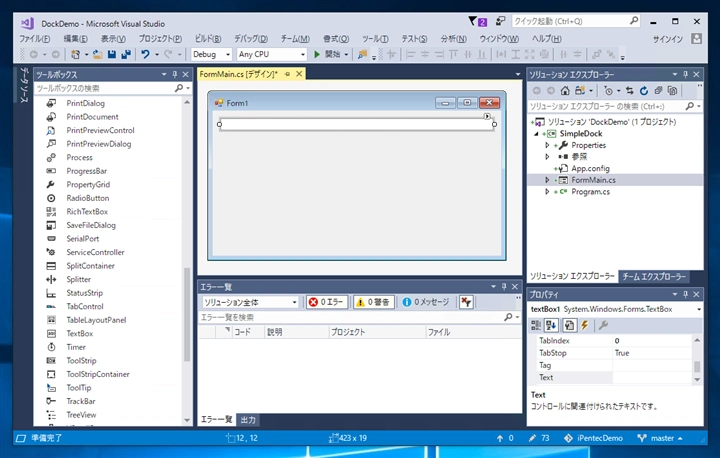This screenshot has width=720, height=458.
Task: Toggle the 0 warnings filter button
Action: click(373, 302)
